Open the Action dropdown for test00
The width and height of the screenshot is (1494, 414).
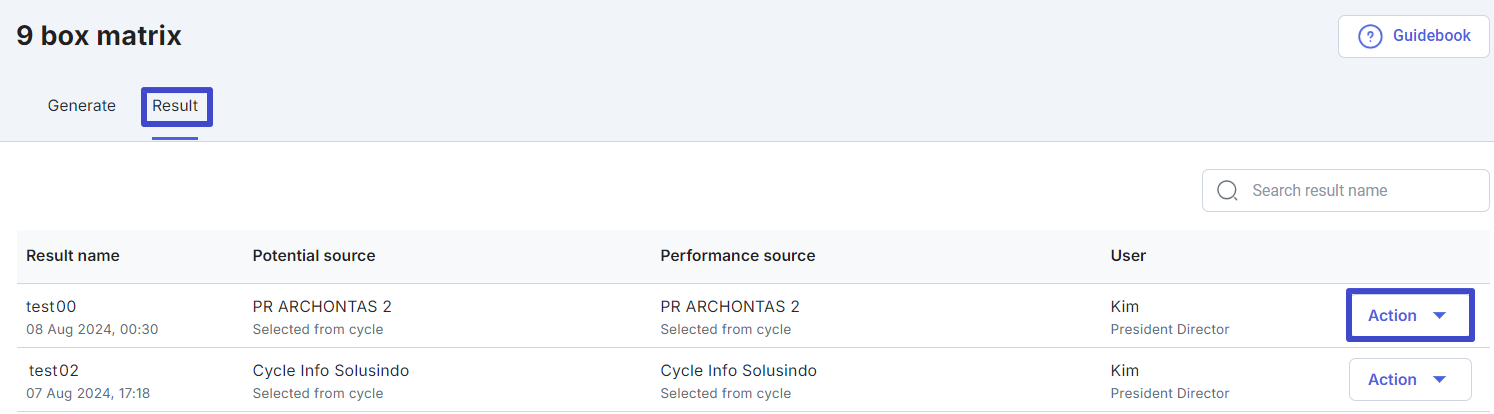pos(1410,315)
